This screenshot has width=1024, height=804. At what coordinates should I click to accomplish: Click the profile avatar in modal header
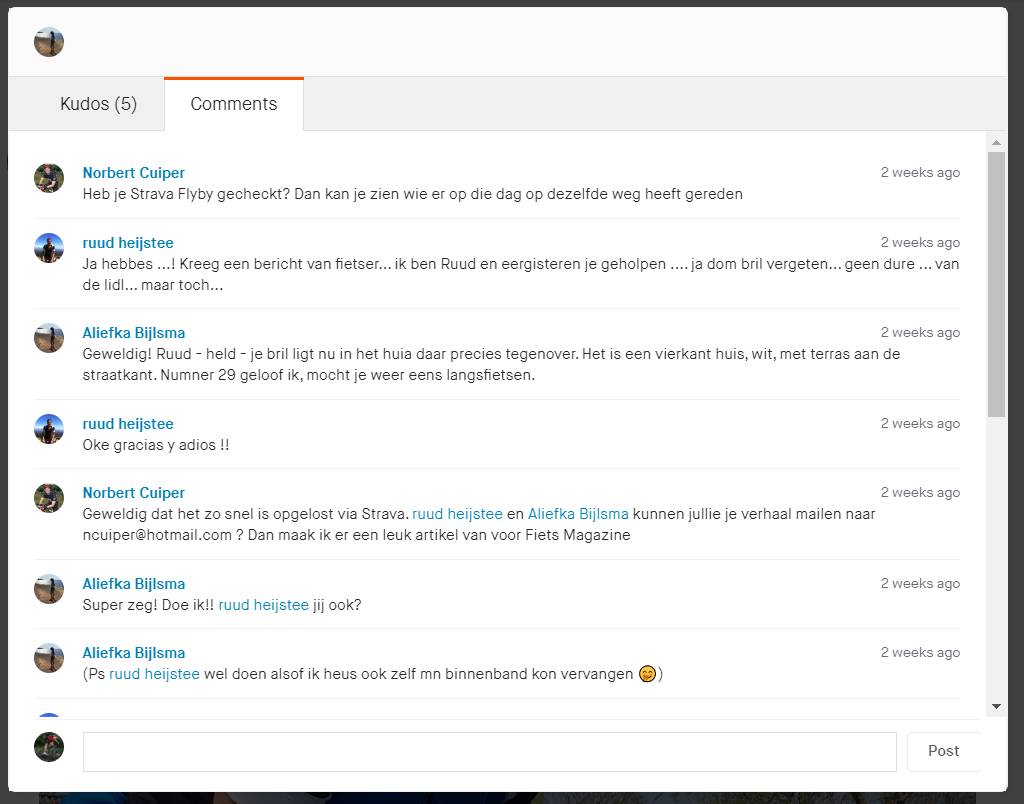click(49, 42)
